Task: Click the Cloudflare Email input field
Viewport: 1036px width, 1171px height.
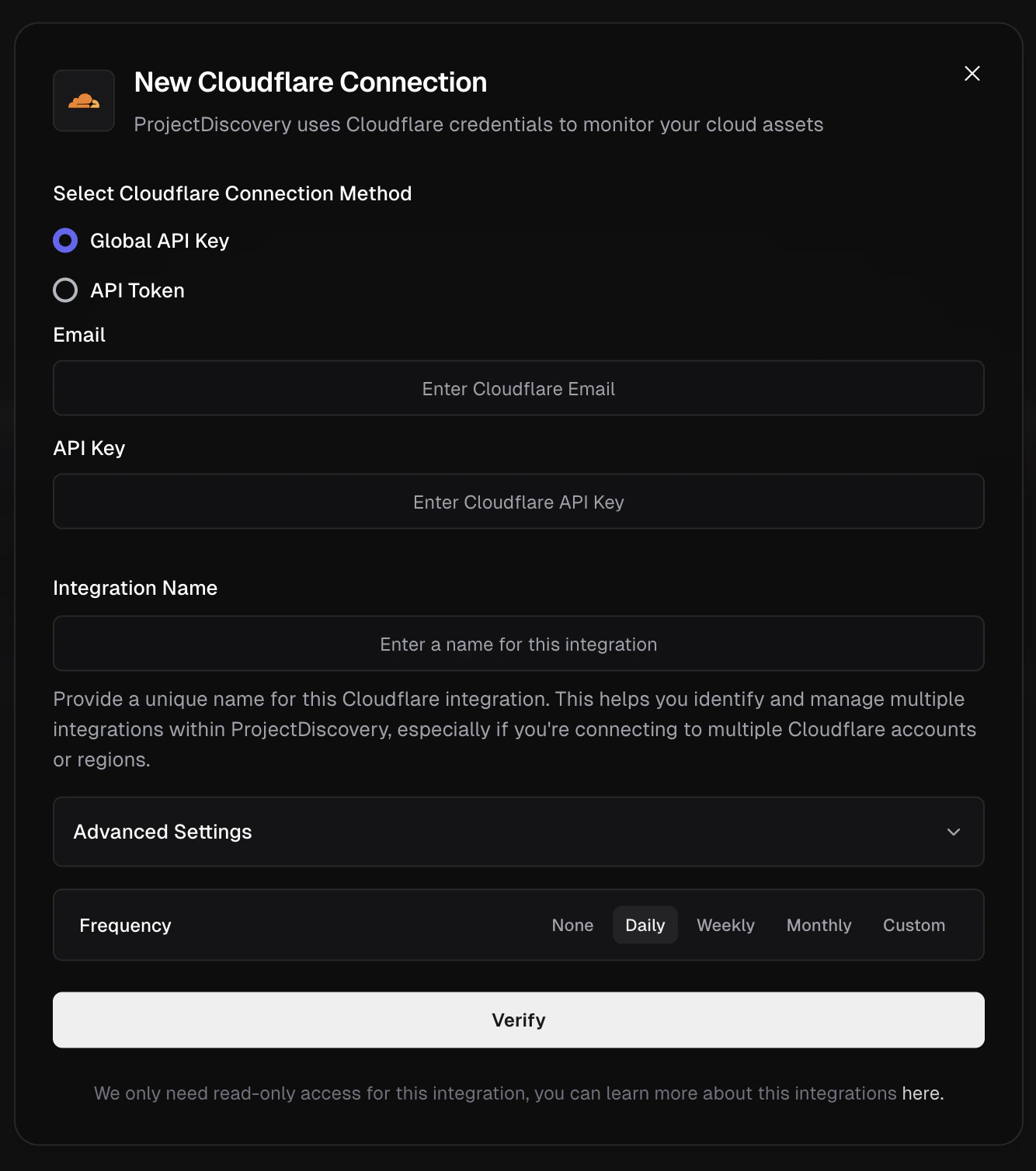Action: click(x=518, y=388)
